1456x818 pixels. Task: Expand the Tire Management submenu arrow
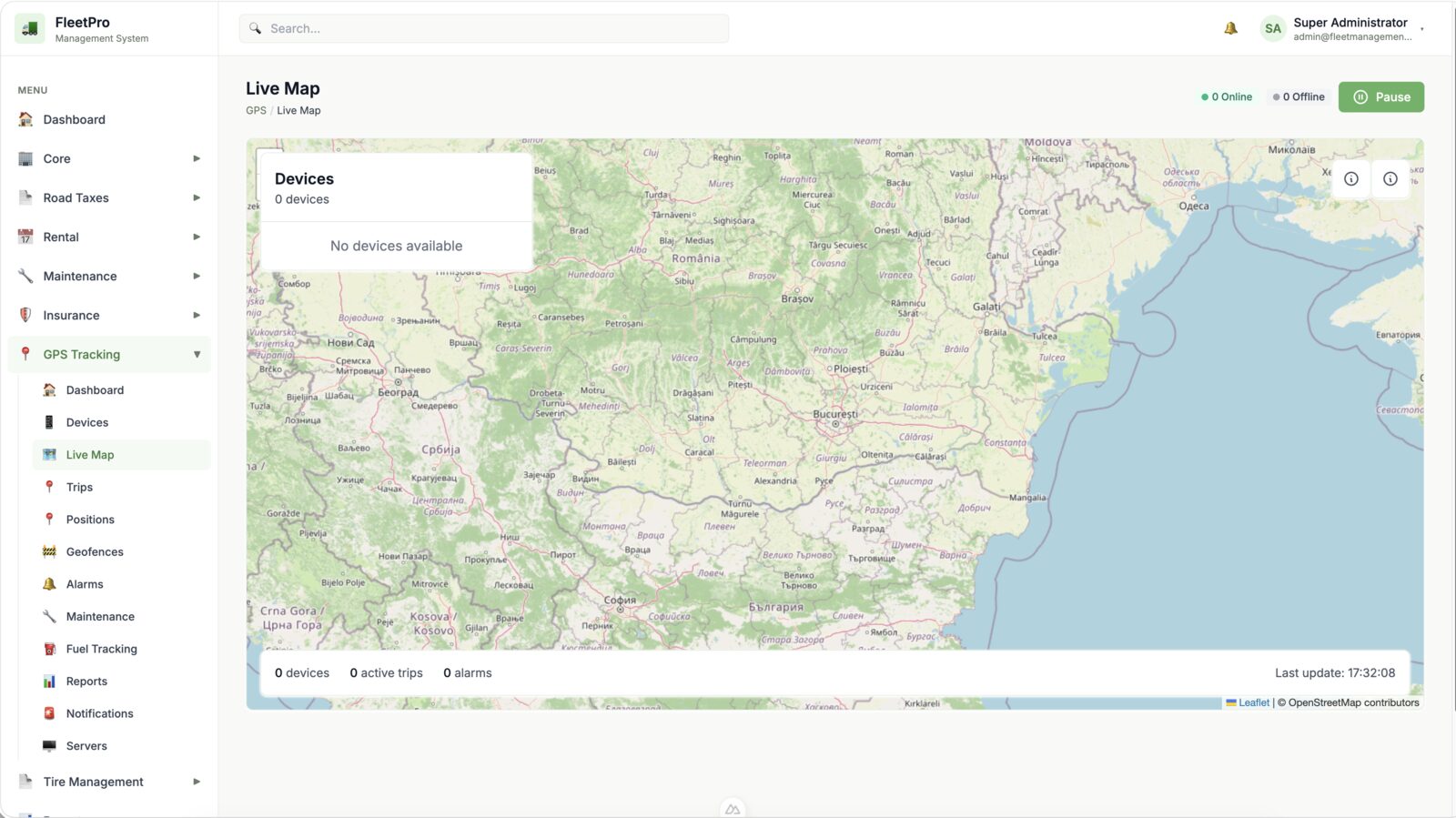(x=197, y=782)
